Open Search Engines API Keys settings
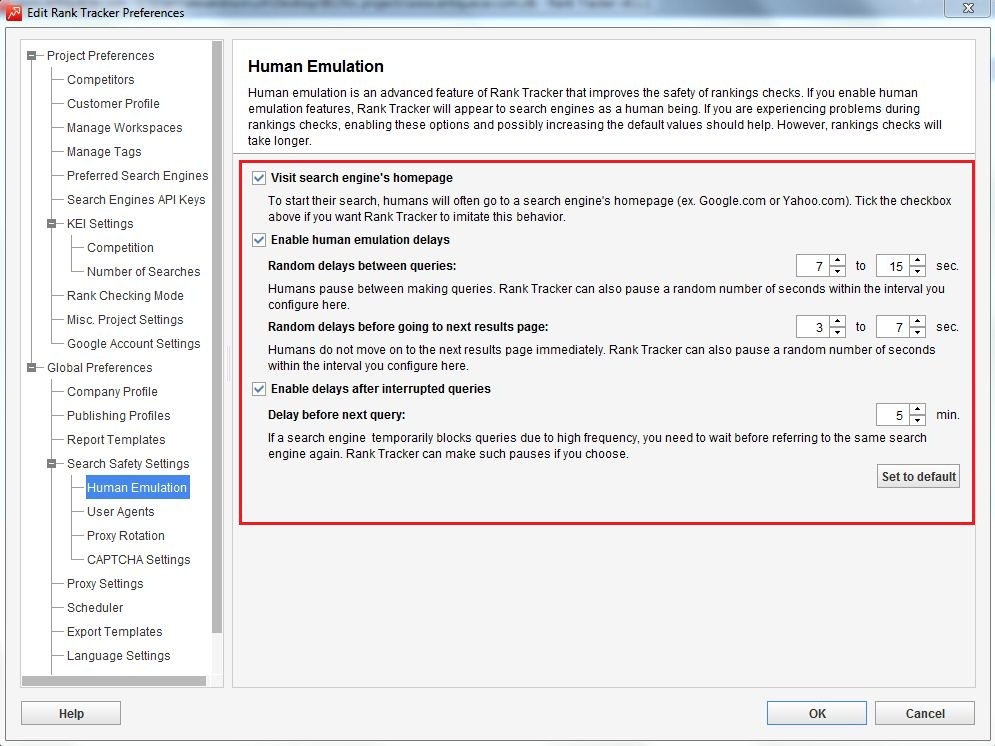The height and width of the screenshot is (746, 995). 136,200
